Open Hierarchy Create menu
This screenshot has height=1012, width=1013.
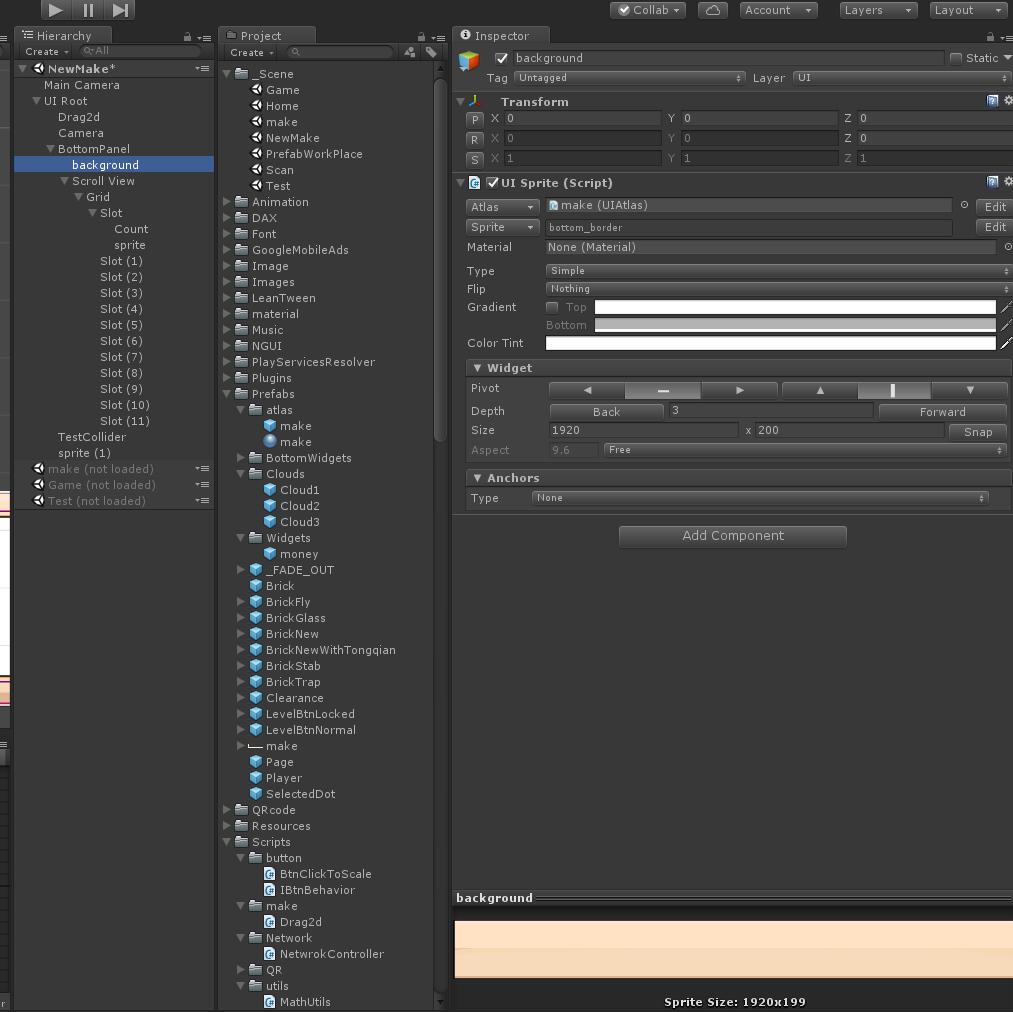coord(46,52)
